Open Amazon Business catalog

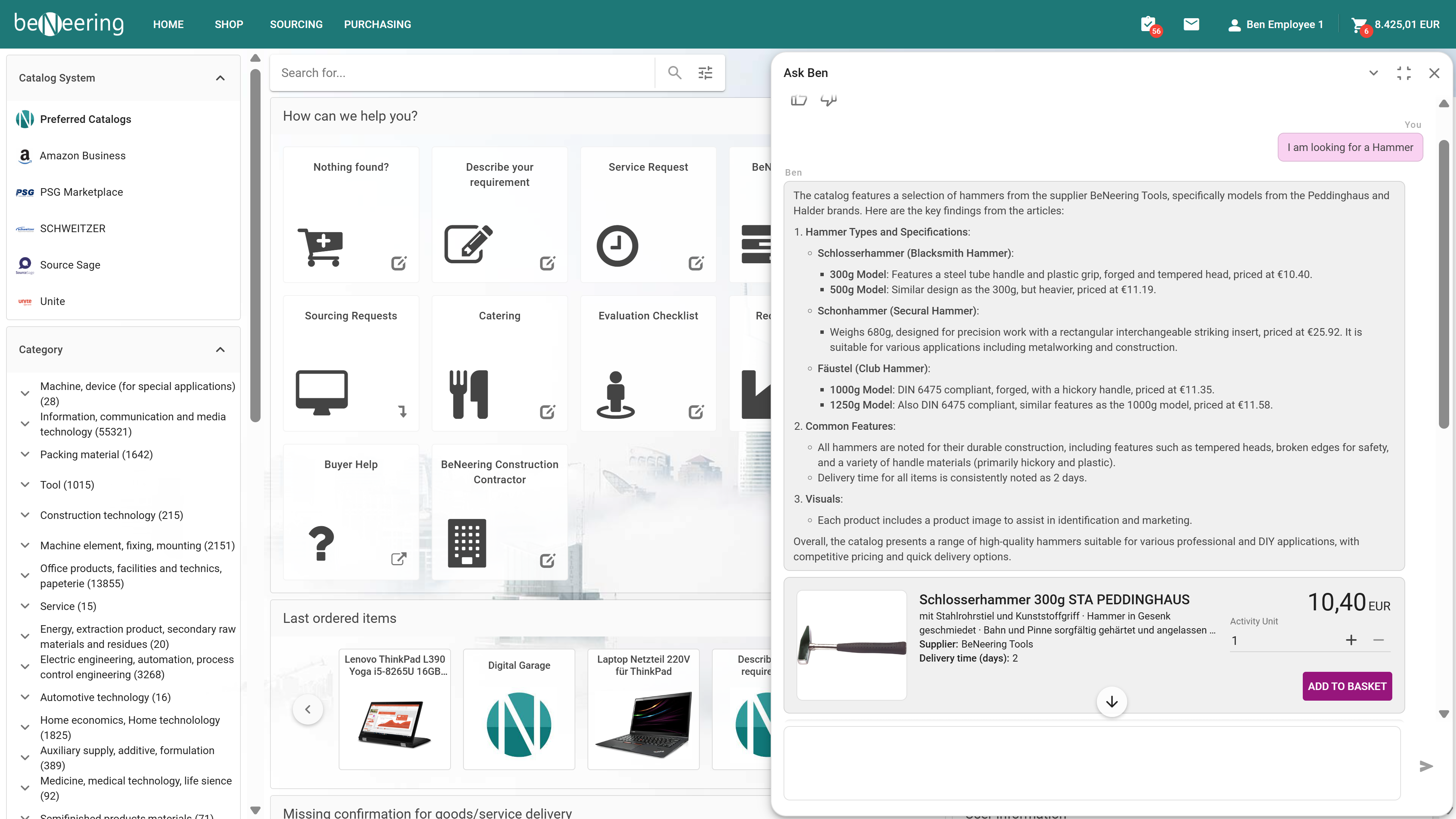[x=83, y=156]
